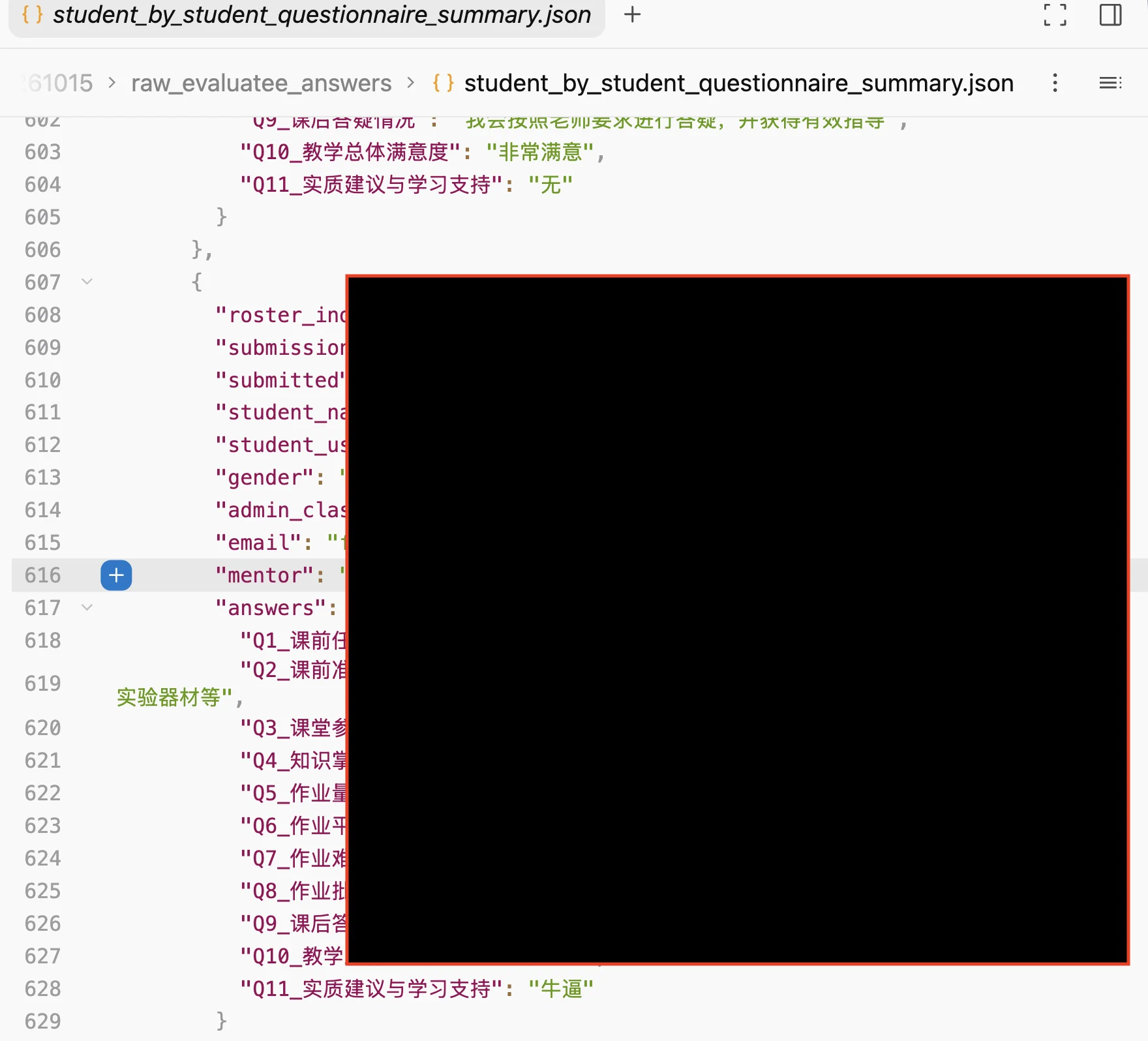Image resolution: width=1148 pixels, height=1041 pixels.
Task: Click the "mentor" key on line 616
Action: (x=265, y=575)
